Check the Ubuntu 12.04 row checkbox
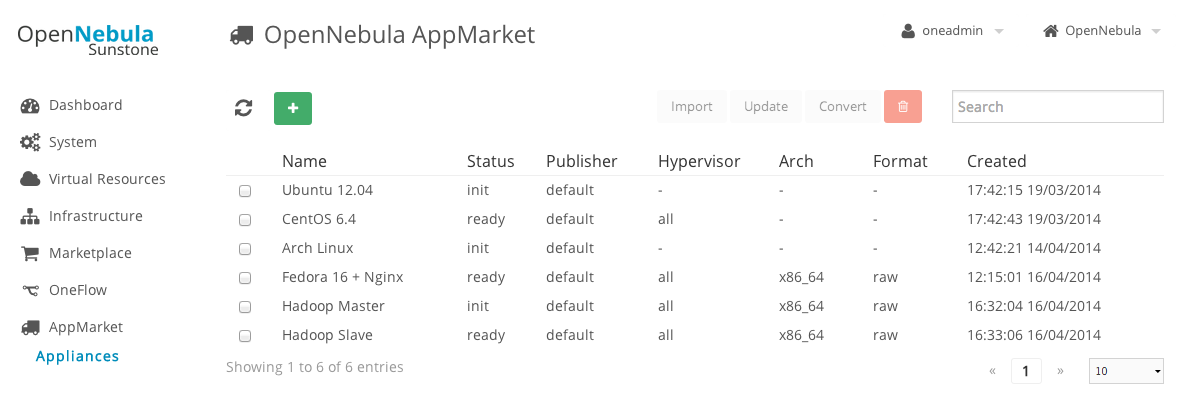 (245, 191)
